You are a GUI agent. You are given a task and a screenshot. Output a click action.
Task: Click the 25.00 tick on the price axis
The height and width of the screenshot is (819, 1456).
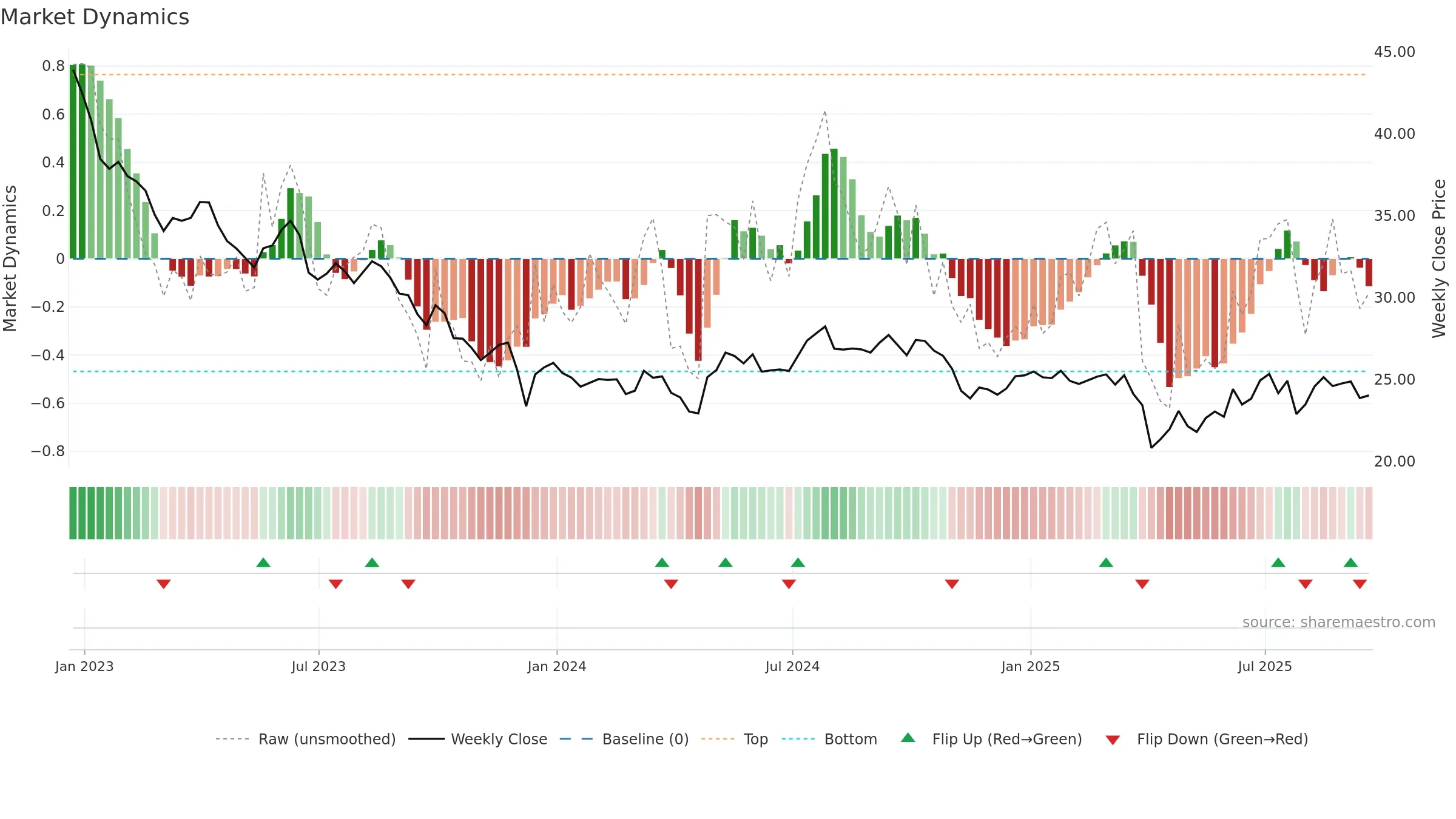coord(1395,379)
